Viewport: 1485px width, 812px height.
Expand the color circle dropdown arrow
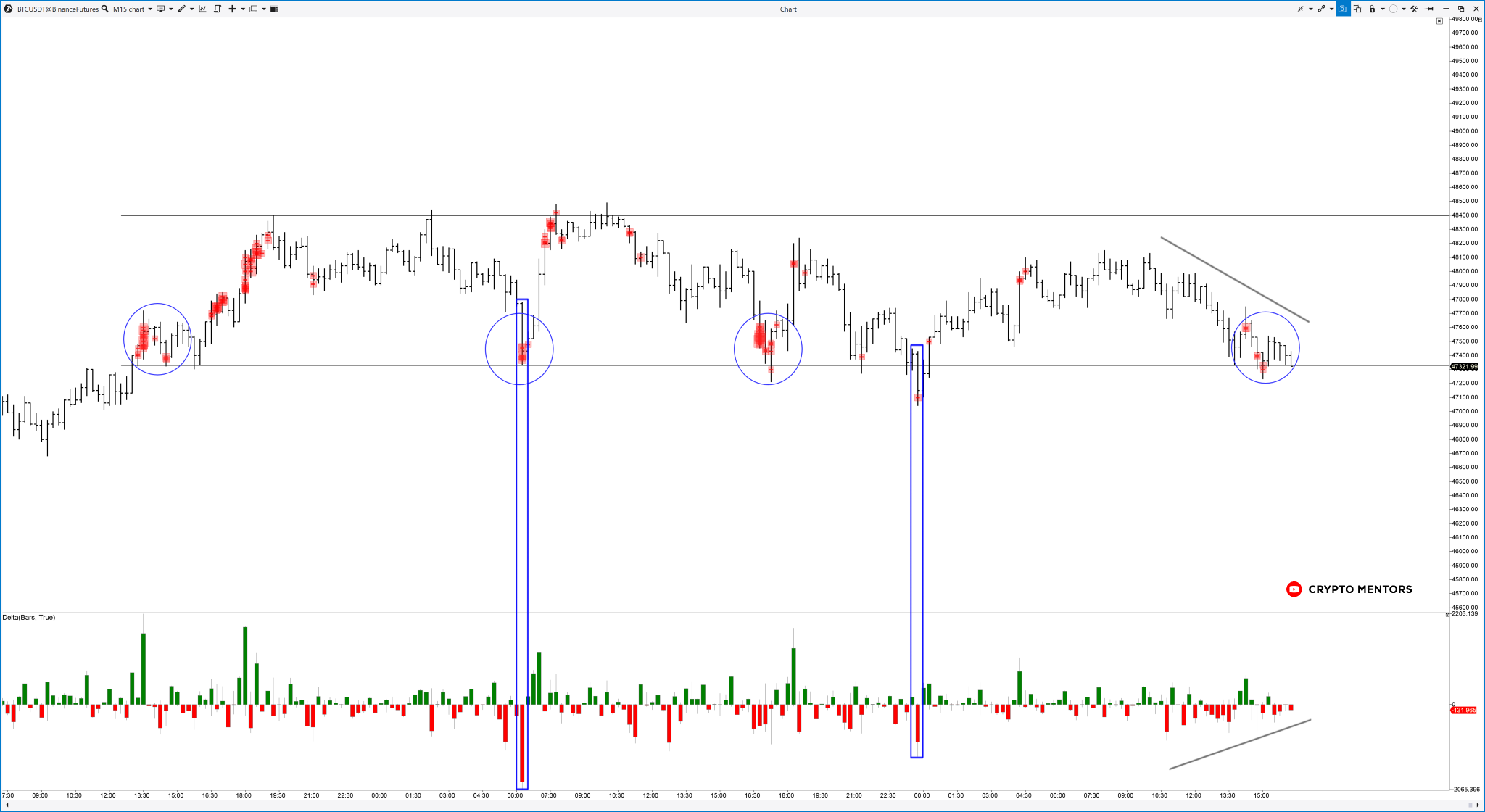(1404, 9)
